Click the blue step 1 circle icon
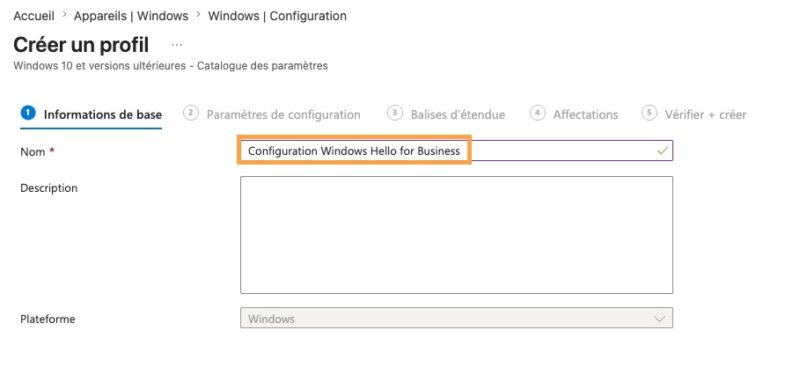 tap(28, 112)
